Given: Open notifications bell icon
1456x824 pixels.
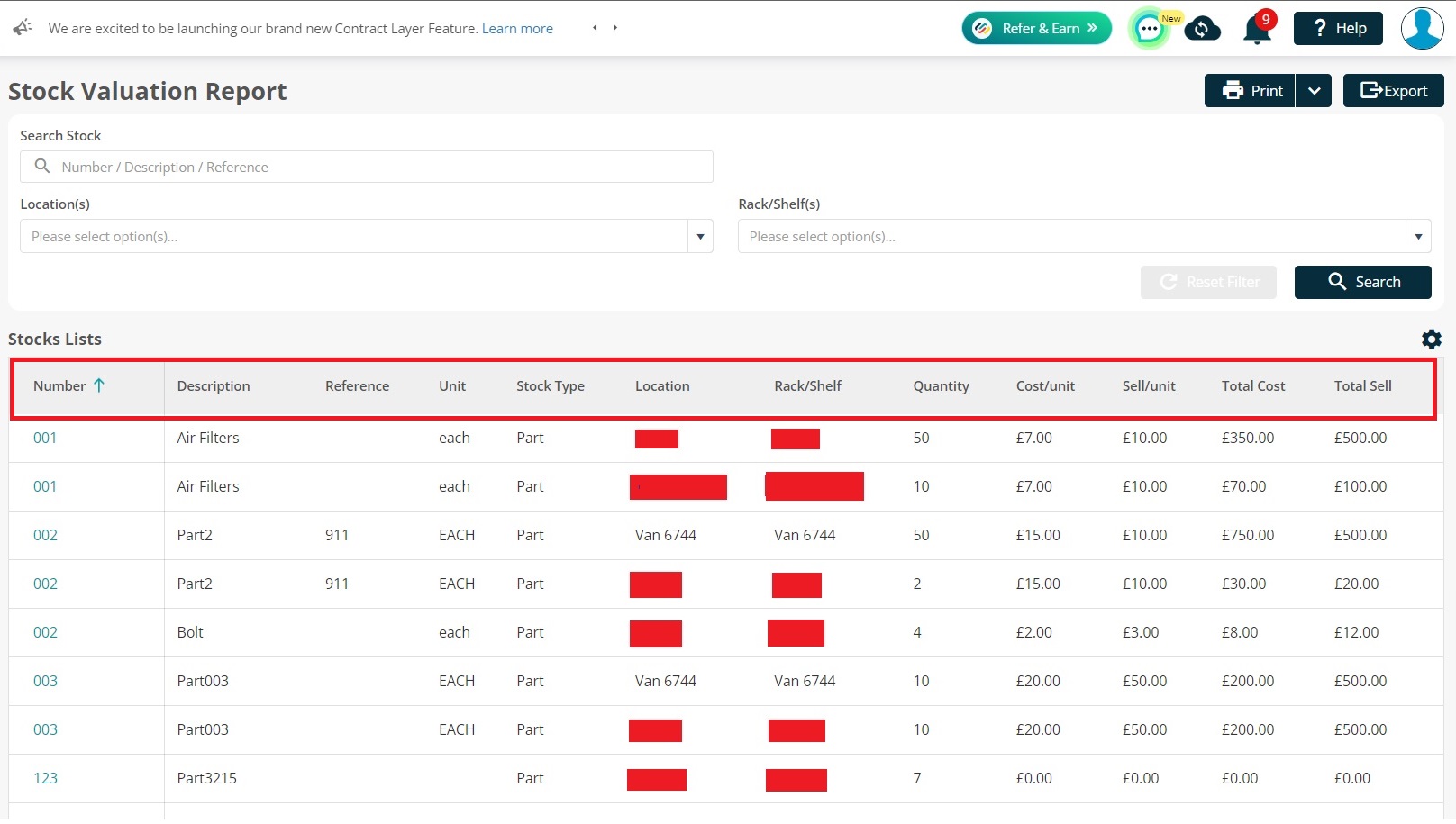Looking at the screenshot, I should (x=1257, y=29).
